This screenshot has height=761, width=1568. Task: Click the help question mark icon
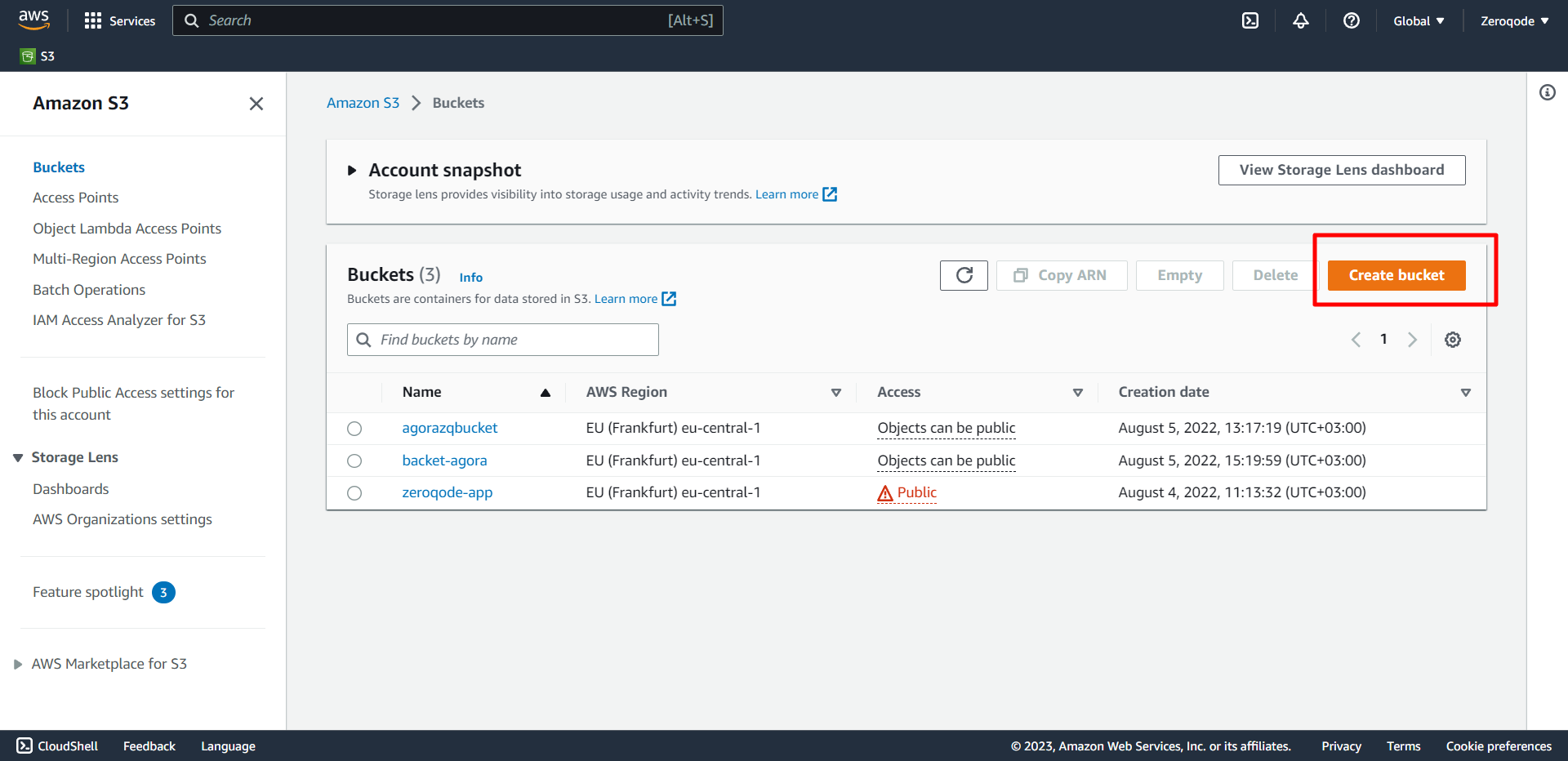1351,20
